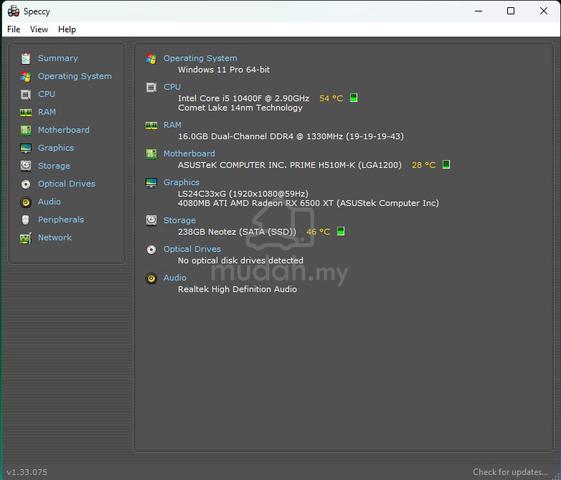Viewport: 561px width, 480px height.
Task: Click the CPU chip icon in sidebar
Action: click(26, 94)
